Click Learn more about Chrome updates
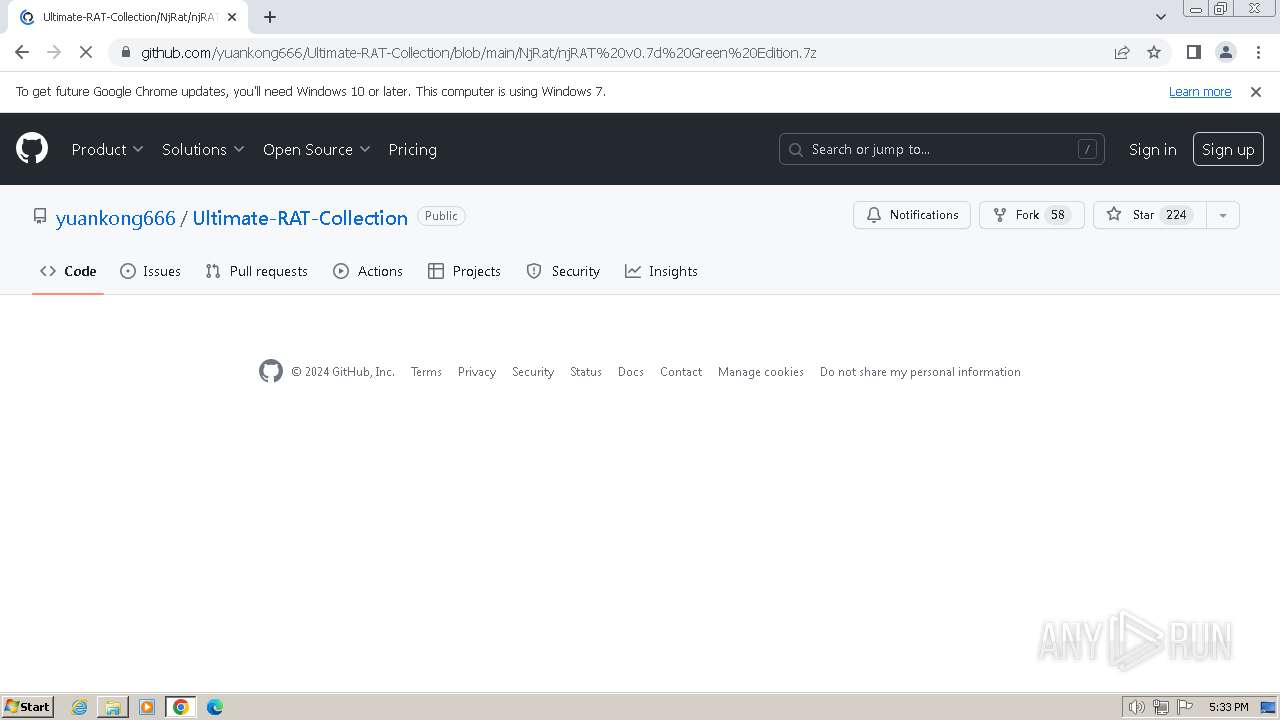This screenshot has height=720, width=1280. pyautogui.click(x=1200, y=91)
